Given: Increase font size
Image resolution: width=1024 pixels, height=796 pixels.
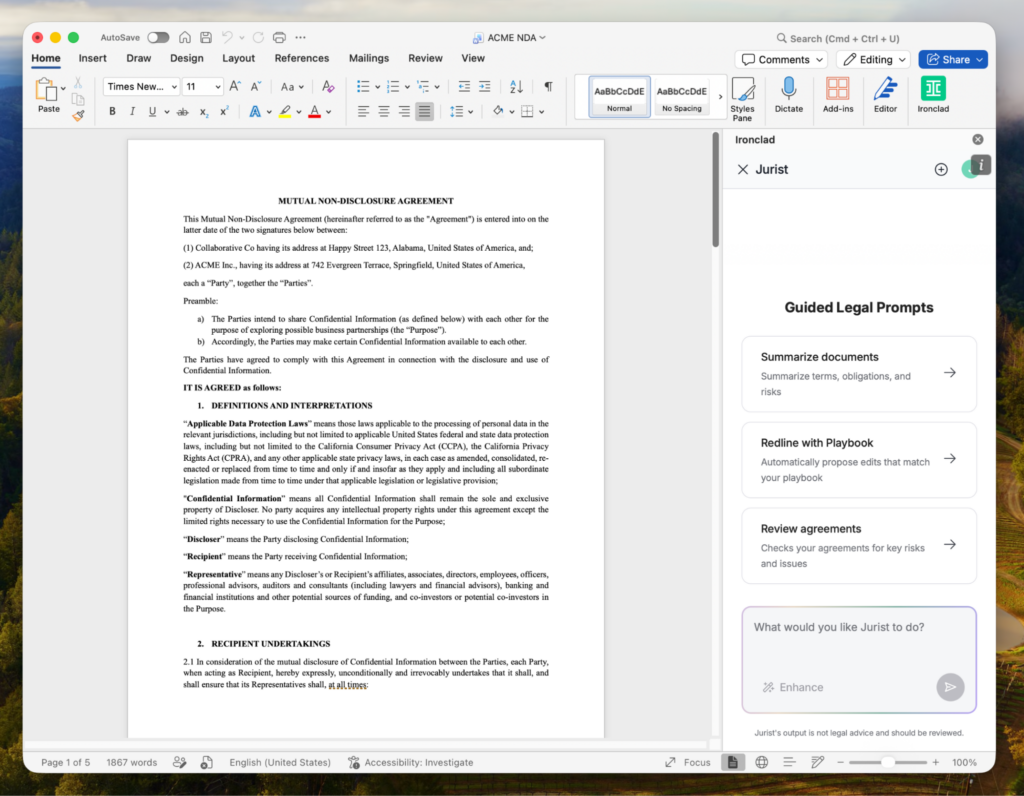Looking at the screenshot, I should click(x=235, y=86).
